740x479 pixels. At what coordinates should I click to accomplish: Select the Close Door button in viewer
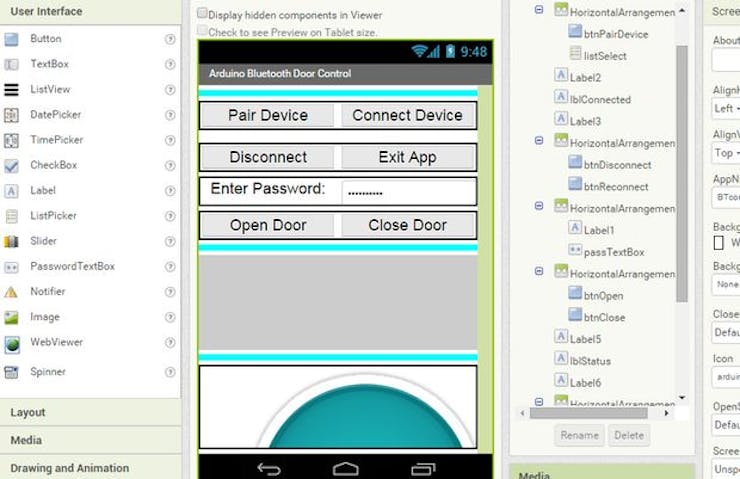[407, 225]
